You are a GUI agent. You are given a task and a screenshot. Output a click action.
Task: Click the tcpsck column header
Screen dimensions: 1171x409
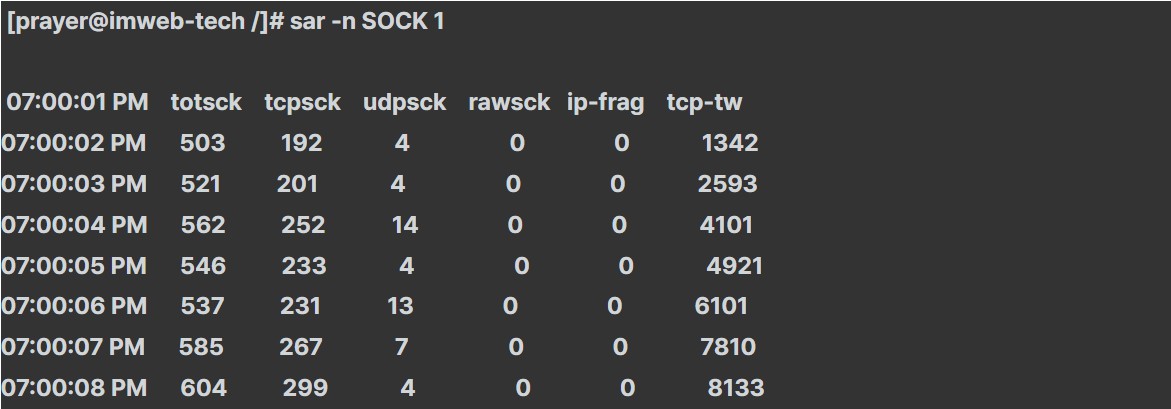[x=302, y=102]
